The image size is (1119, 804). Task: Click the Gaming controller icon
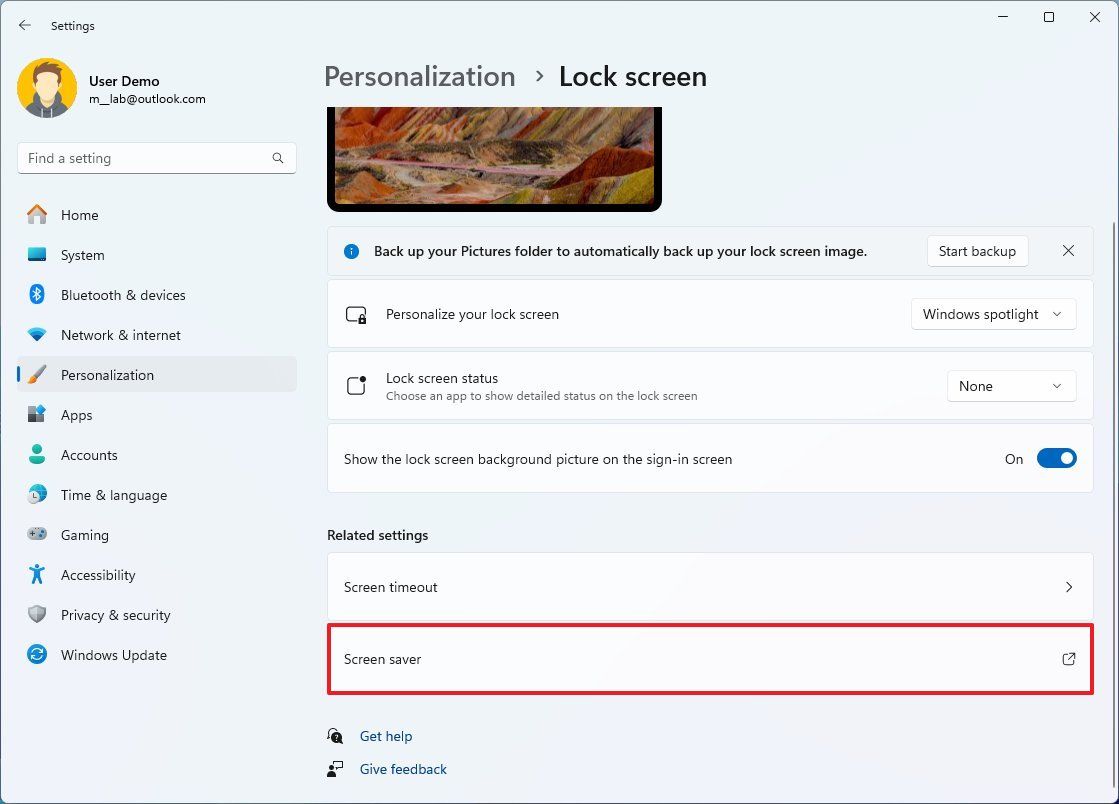pos(38,535)
